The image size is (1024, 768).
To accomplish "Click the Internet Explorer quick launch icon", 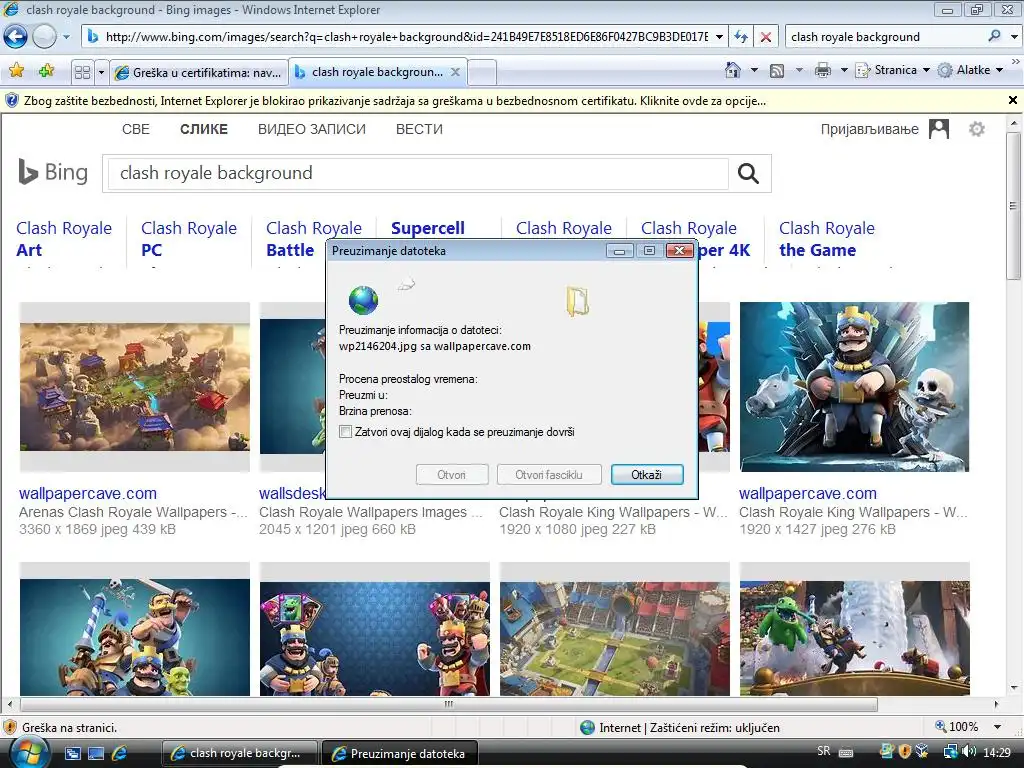I will coord(119,753).
